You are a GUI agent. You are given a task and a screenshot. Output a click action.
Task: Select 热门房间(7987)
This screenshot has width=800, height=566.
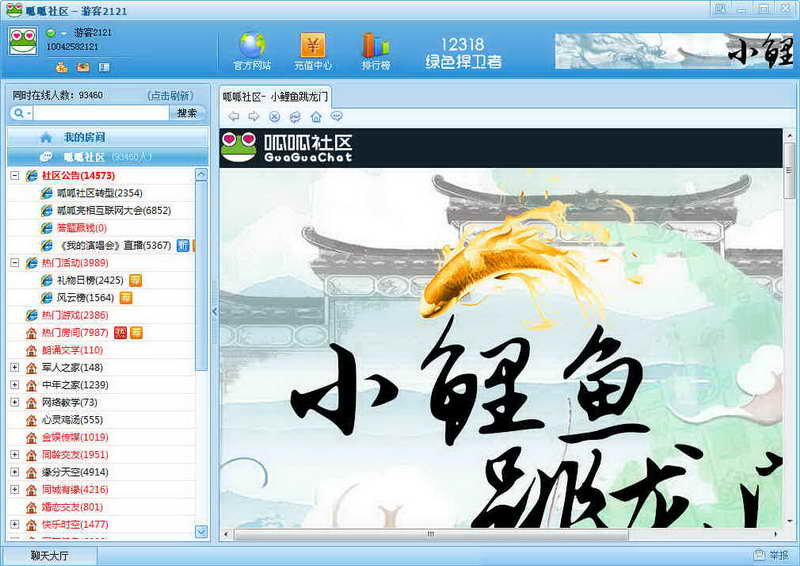point(75,333)
